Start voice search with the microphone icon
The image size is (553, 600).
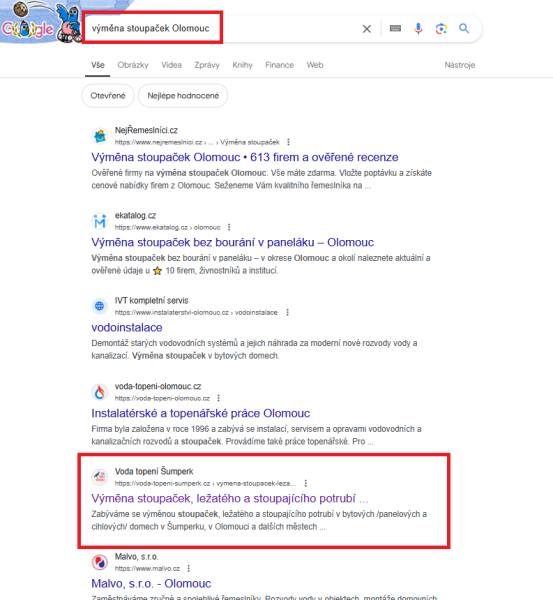tap(418, 29)
